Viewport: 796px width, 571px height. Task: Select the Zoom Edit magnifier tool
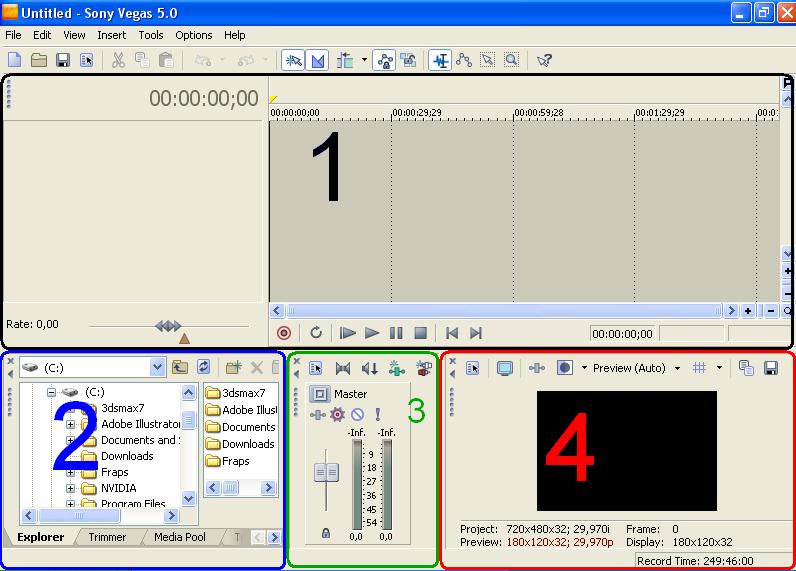[x=511, y=60]
